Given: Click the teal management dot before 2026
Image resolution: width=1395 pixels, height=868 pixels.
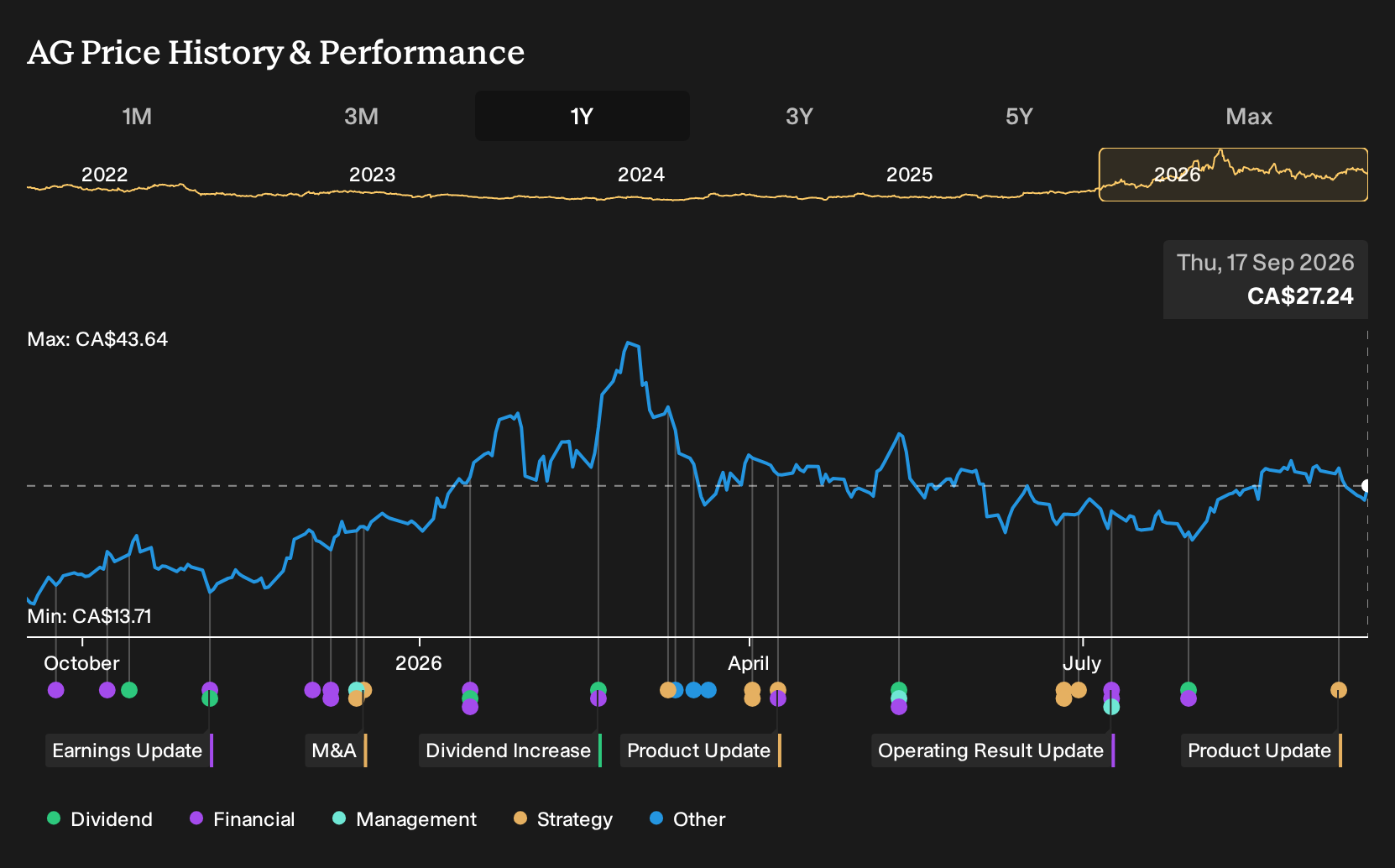Looking at the screenshot, I should (x=356, y=690).
